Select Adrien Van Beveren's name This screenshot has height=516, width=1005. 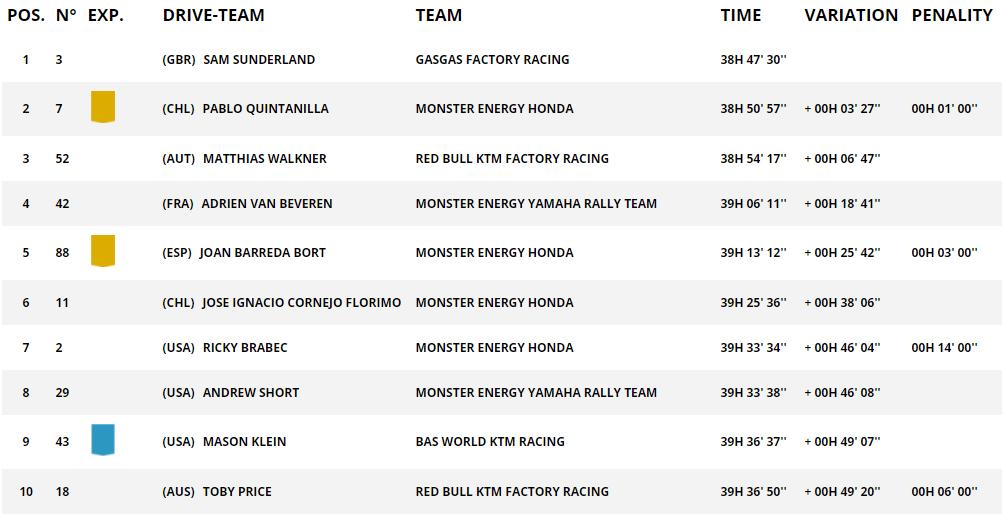point(267,204)
